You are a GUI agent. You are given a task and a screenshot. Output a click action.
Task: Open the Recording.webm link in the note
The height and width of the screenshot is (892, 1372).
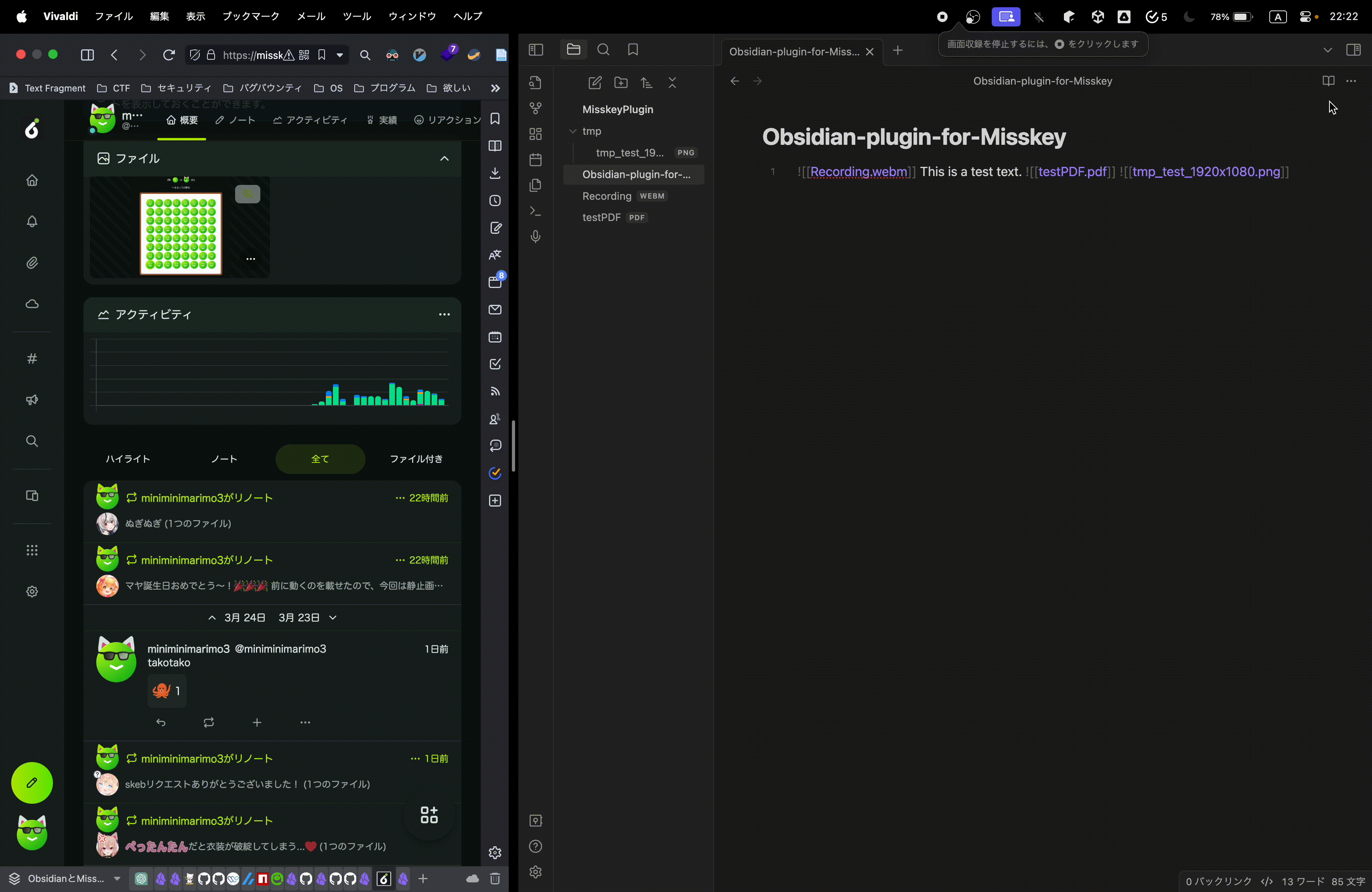(x=859, y=172)
